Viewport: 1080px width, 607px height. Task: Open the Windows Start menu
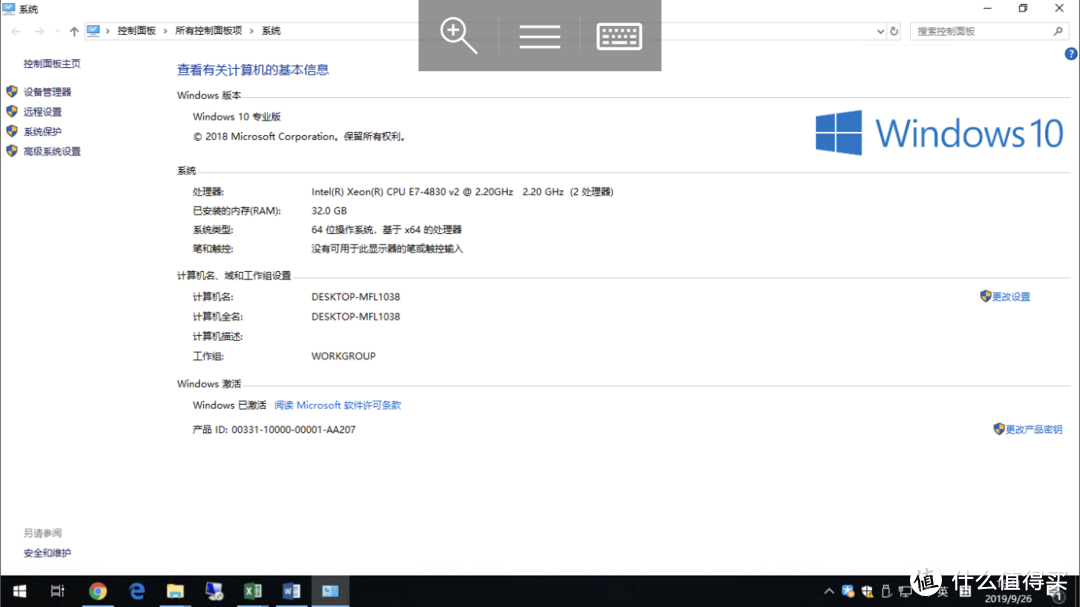point(19,591)
